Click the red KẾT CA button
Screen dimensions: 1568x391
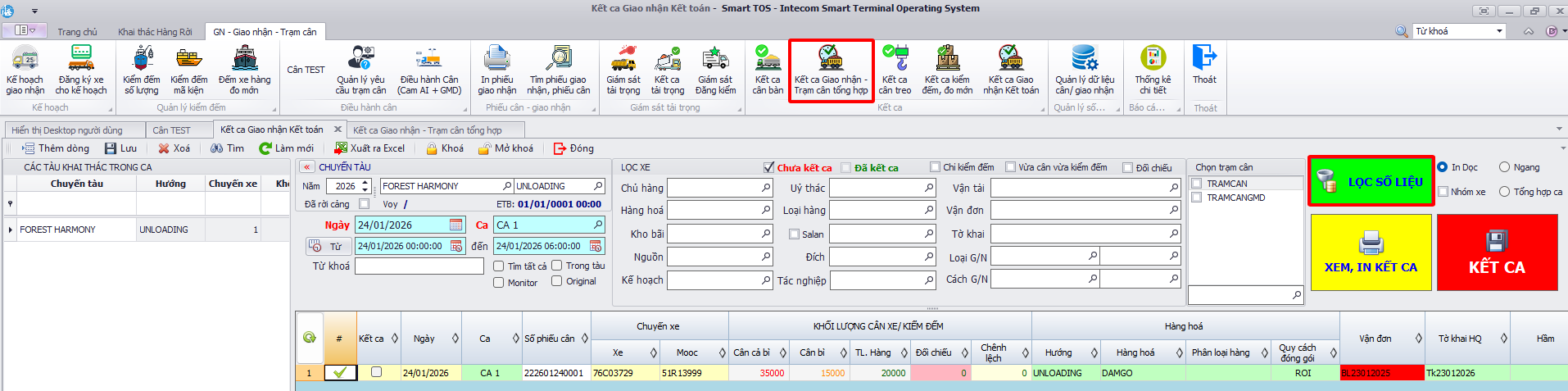click(x=1497, y=252)
